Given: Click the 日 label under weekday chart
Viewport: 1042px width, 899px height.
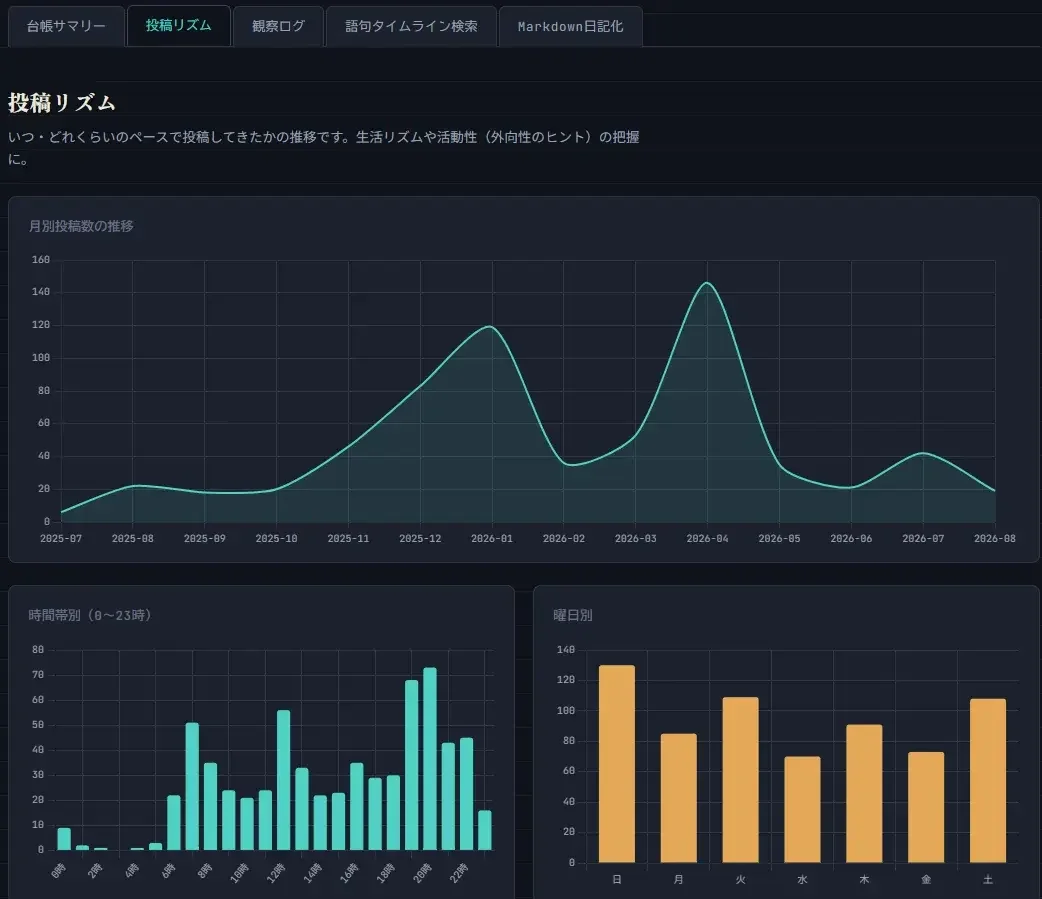Looking at the screenshot, I should [x=617, y=879].
